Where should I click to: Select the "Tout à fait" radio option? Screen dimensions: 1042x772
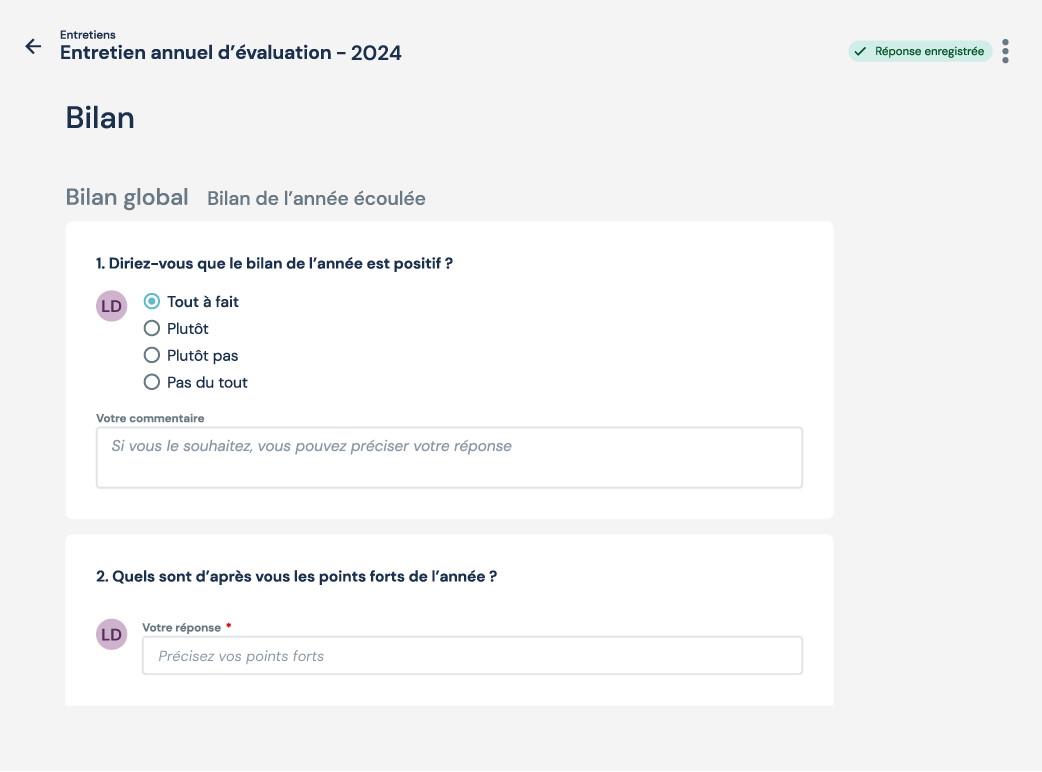[x=152, y=301]
